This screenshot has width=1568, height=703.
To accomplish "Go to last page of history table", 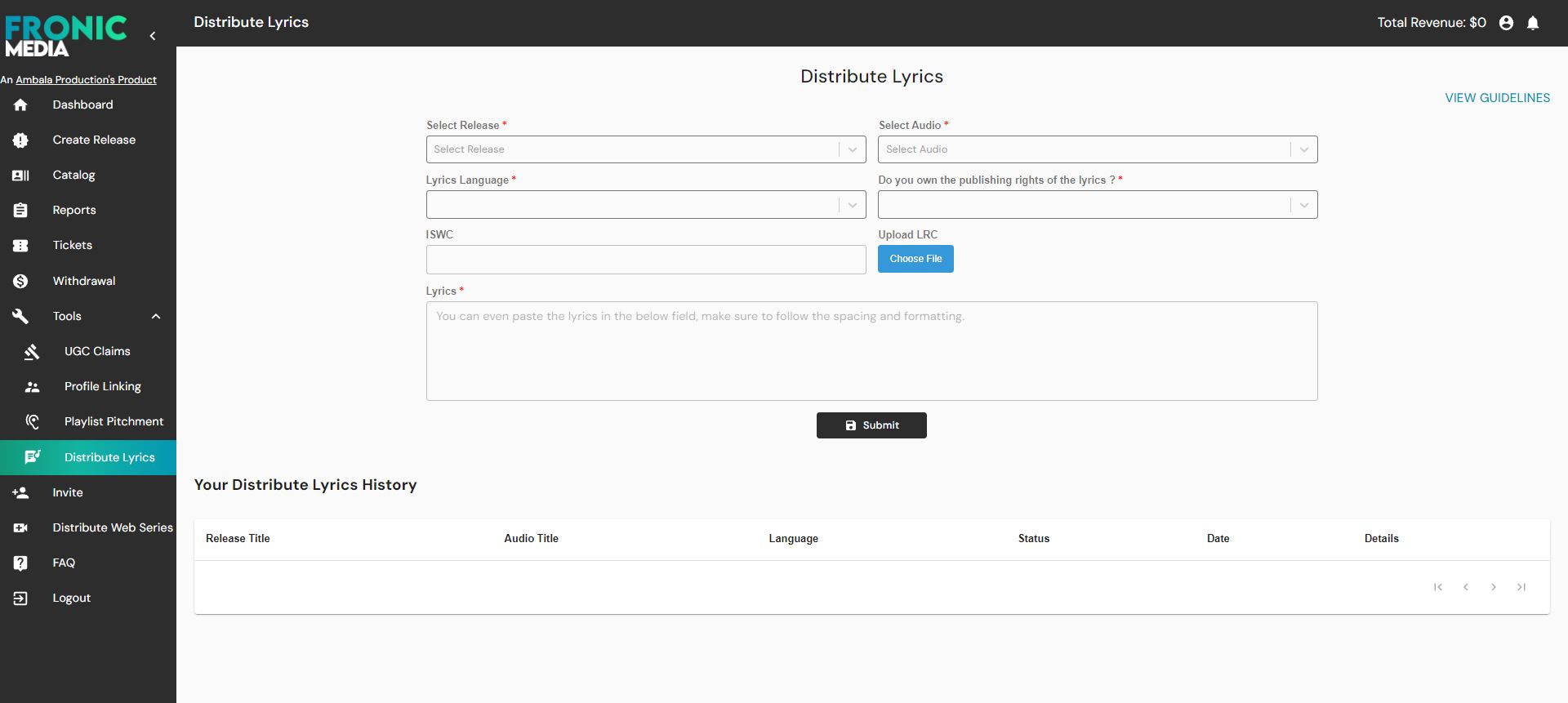I will [1521, 587].
